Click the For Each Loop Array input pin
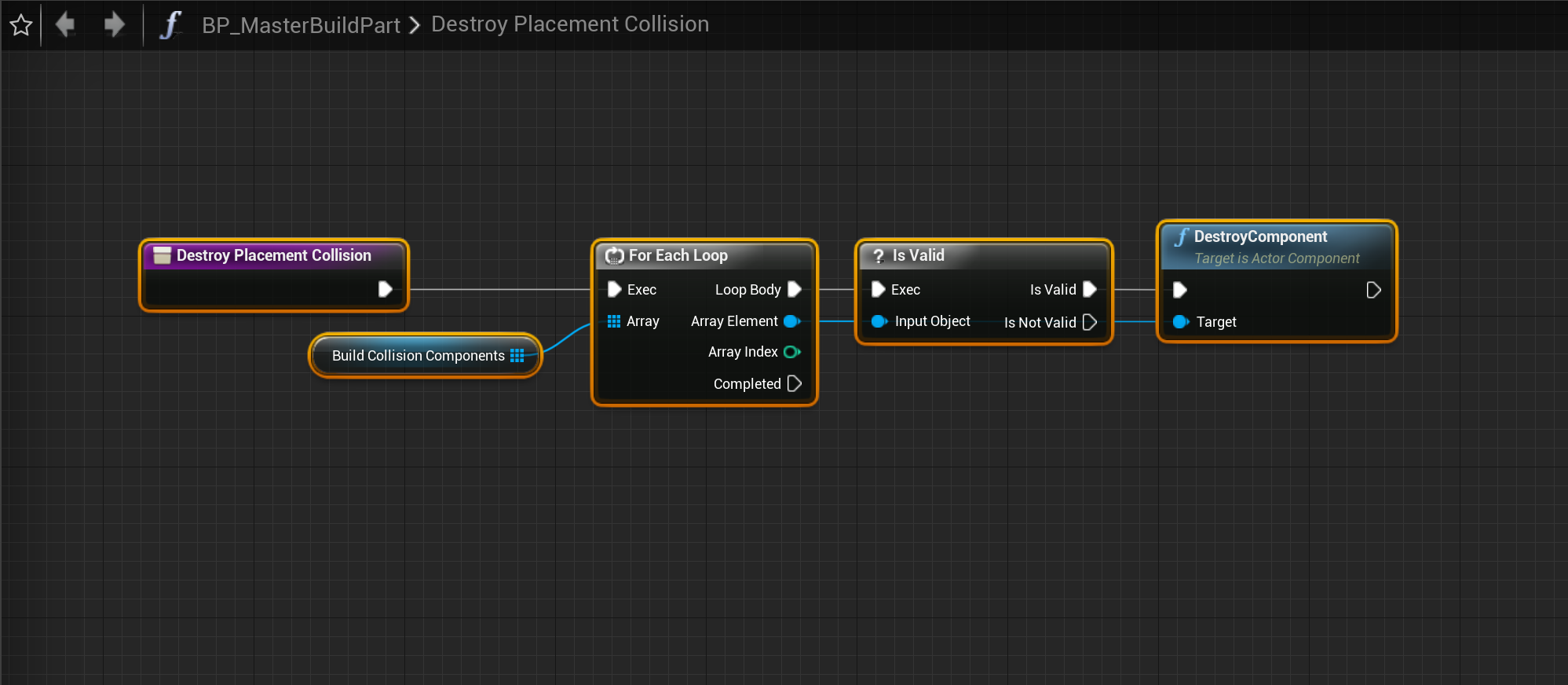Screen dimensions: 1568x685 614,321
